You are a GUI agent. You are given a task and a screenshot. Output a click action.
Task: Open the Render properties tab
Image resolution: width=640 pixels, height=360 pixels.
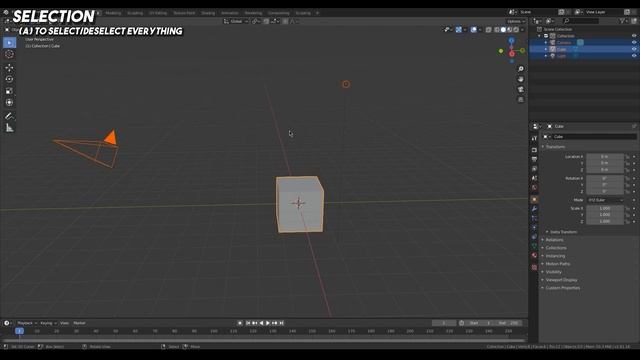(x=534, y=150)
